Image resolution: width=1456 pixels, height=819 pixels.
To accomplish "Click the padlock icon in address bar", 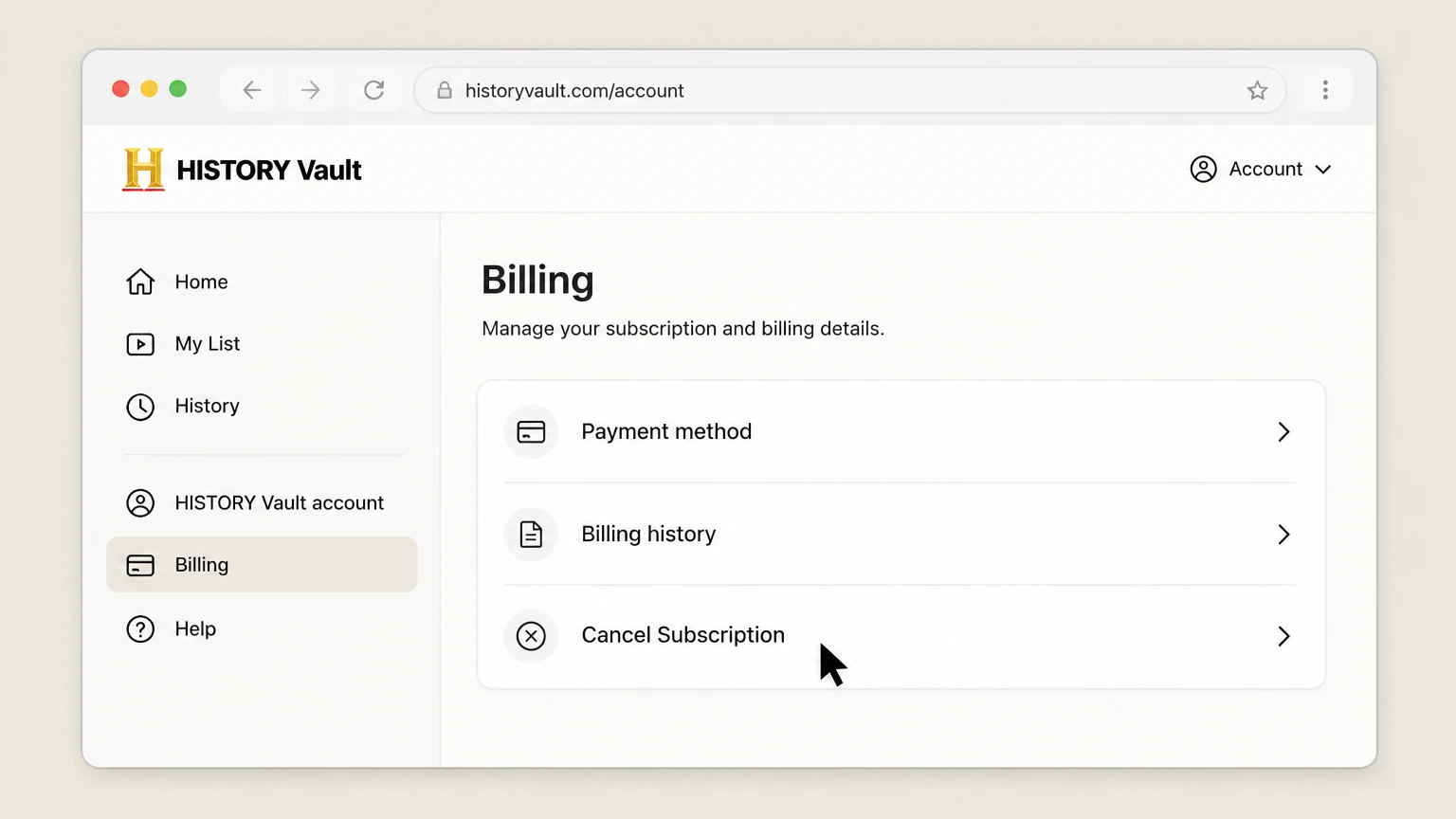I will [x=444, y=90].
